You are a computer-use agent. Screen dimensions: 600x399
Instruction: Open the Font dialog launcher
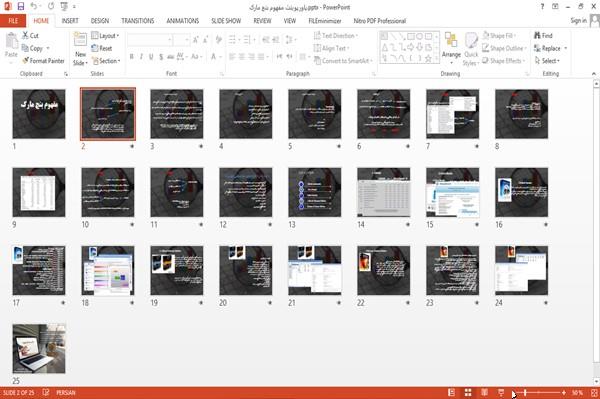point(222,74)
